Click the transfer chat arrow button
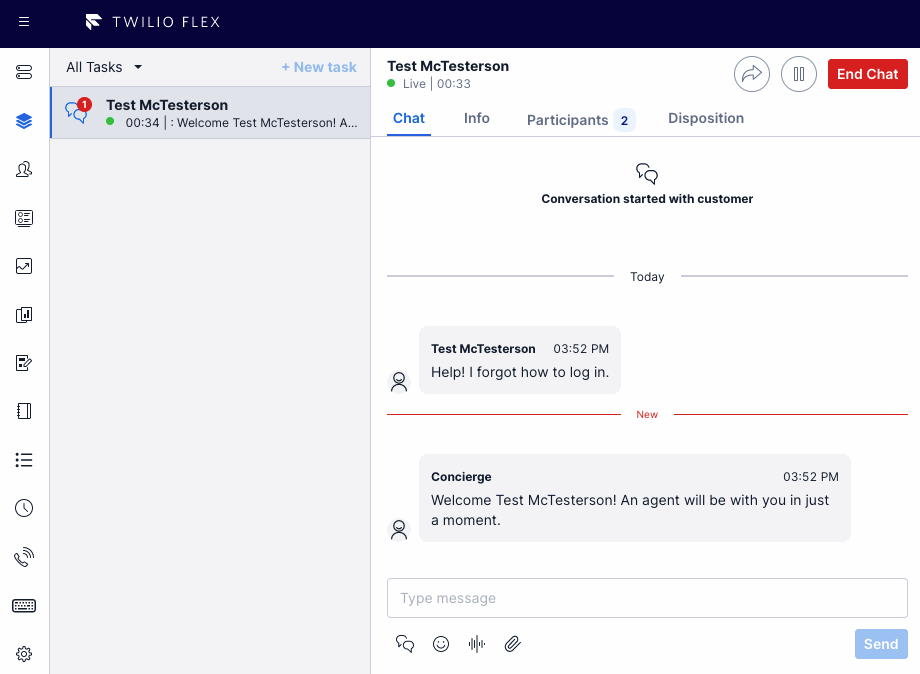The width and height of the screenshot is (920, 674). pyautogui.click(x=752, y=74)
